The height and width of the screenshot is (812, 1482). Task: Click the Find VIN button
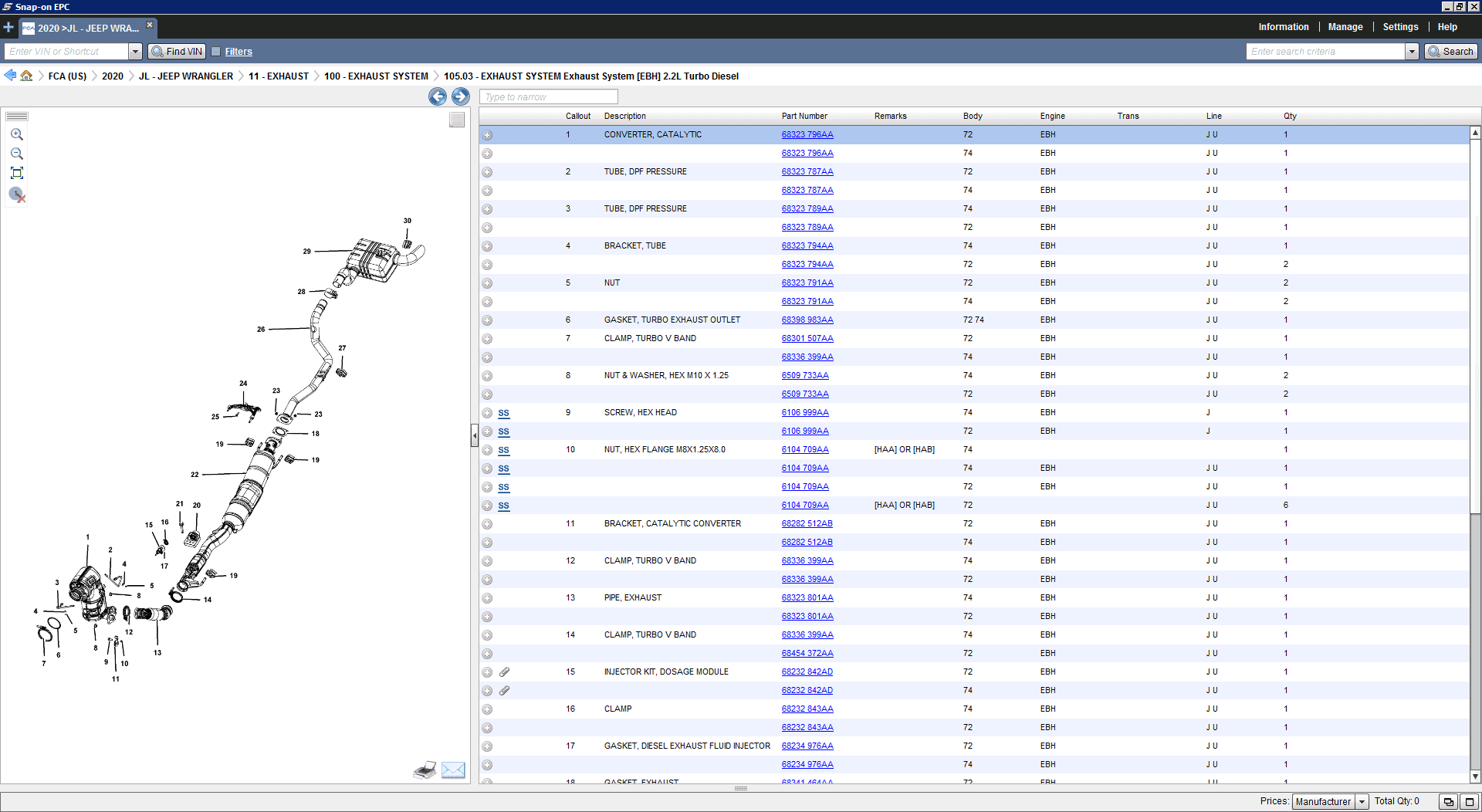tap(177, 52)
